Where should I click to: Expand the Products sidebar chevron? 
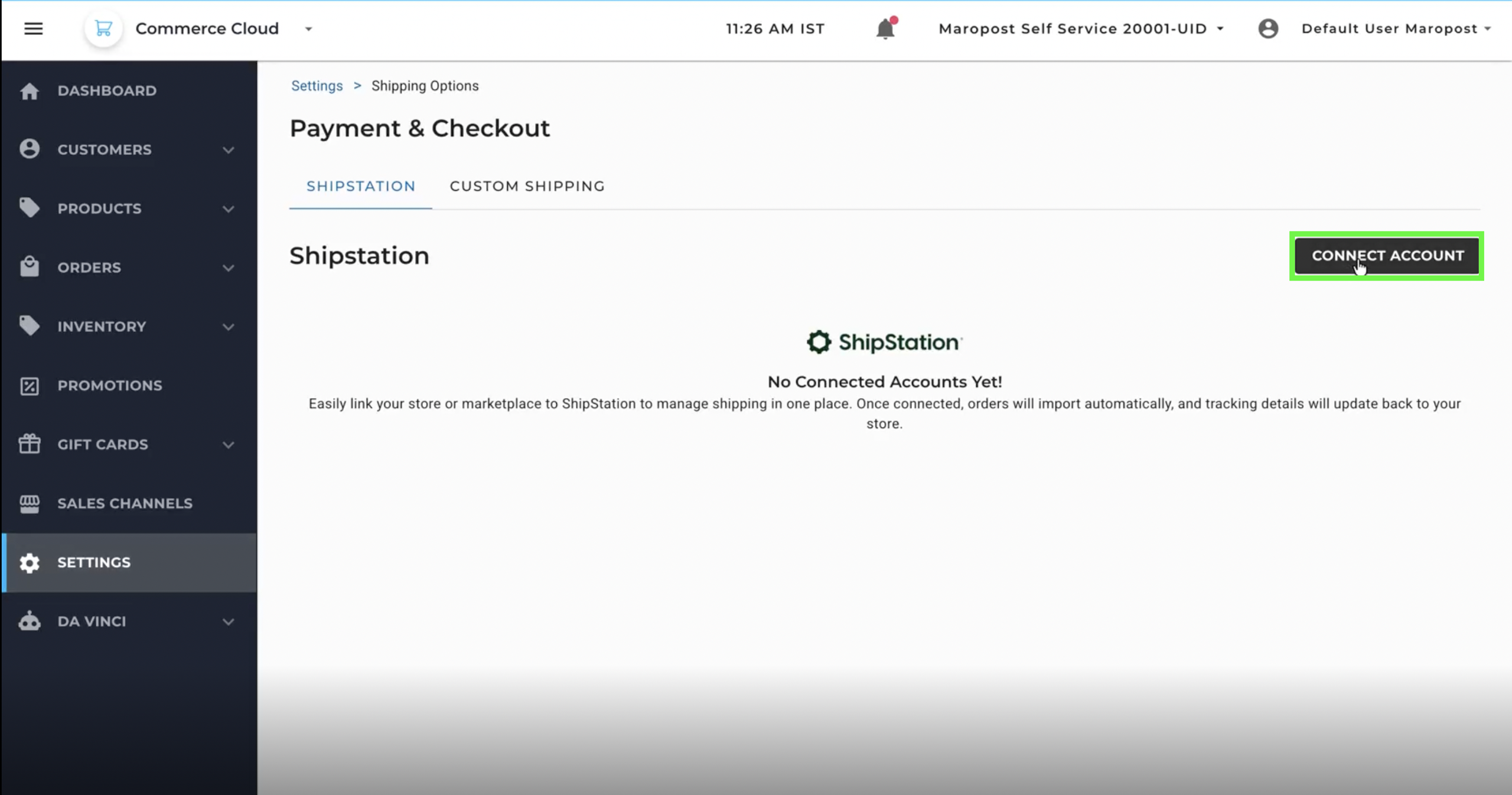click(228, 209)
